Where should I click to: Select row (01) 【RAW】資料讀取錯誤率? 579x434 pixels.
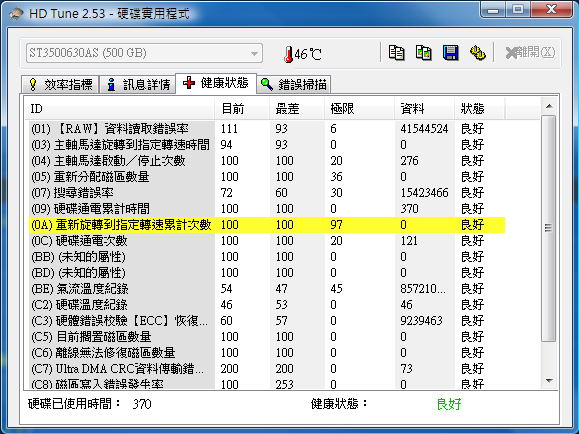point(267,129)
